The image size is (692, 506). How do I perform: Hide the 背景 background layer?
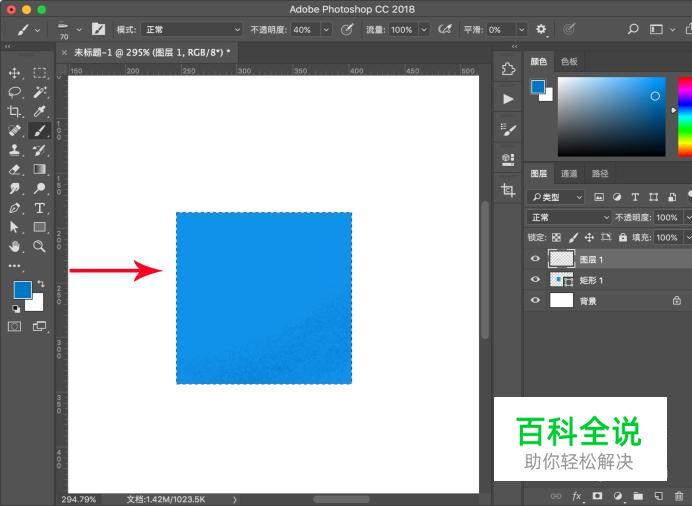[x=535, y=300]
